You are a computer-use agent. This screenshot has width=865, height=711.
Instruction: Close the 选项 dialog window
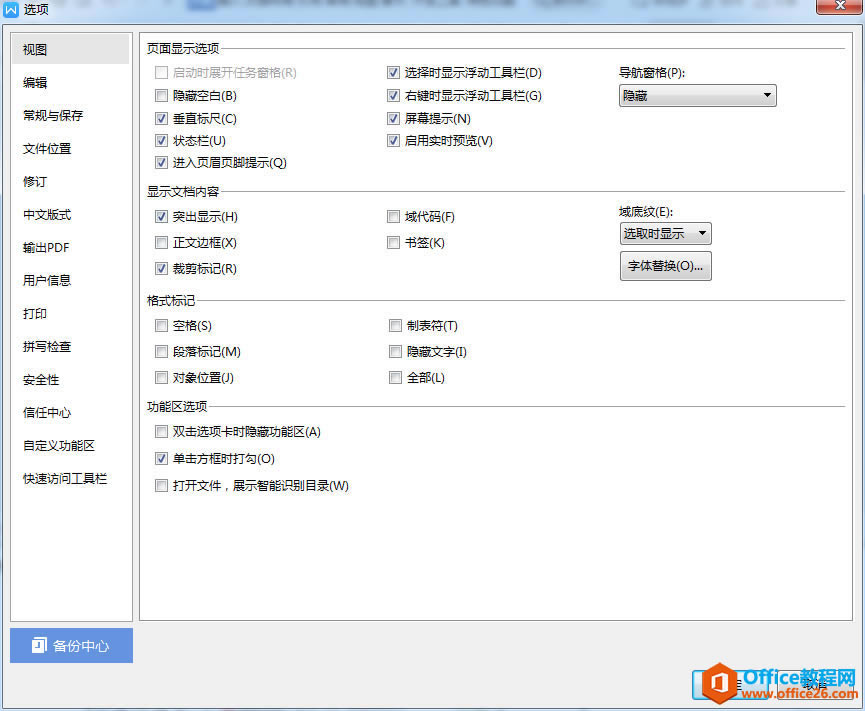click(840, 6)
